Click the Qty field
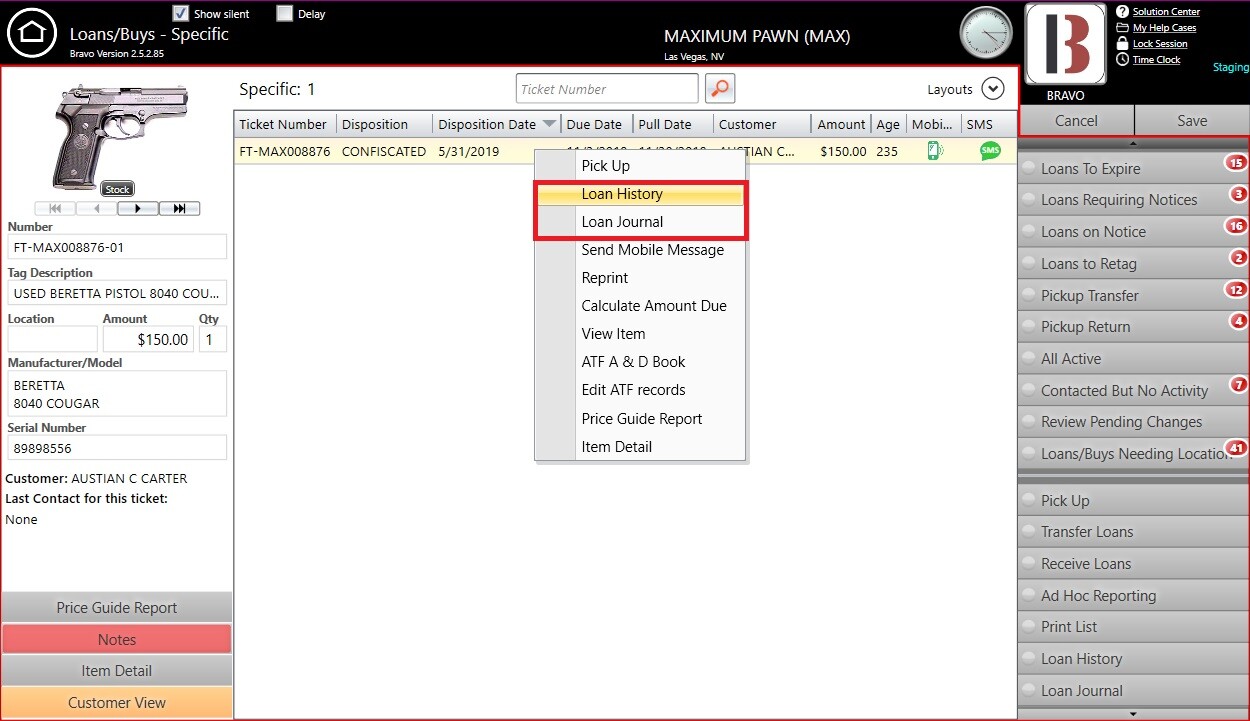 coord(211,339)
